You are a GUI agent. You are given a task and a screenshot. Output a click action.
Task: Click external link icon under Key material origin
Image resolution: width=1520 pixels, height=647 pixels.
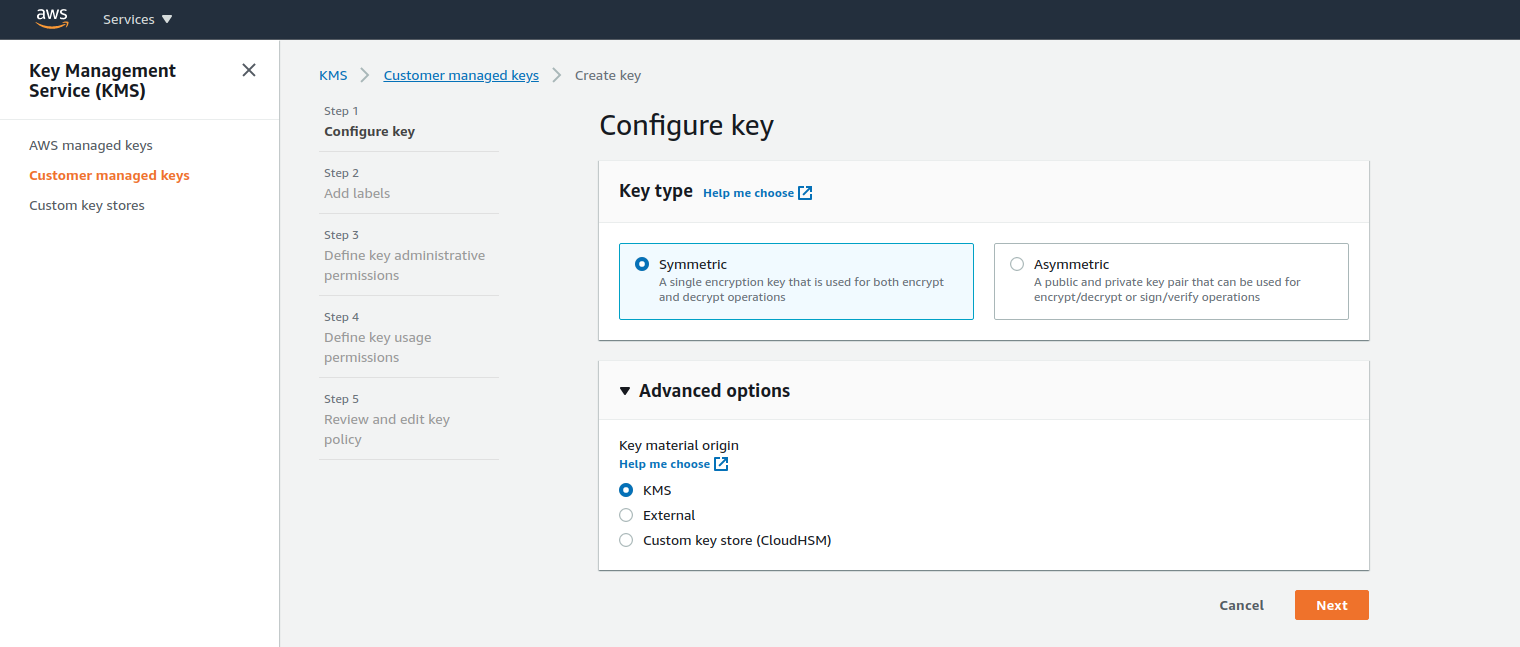[721, 464]
